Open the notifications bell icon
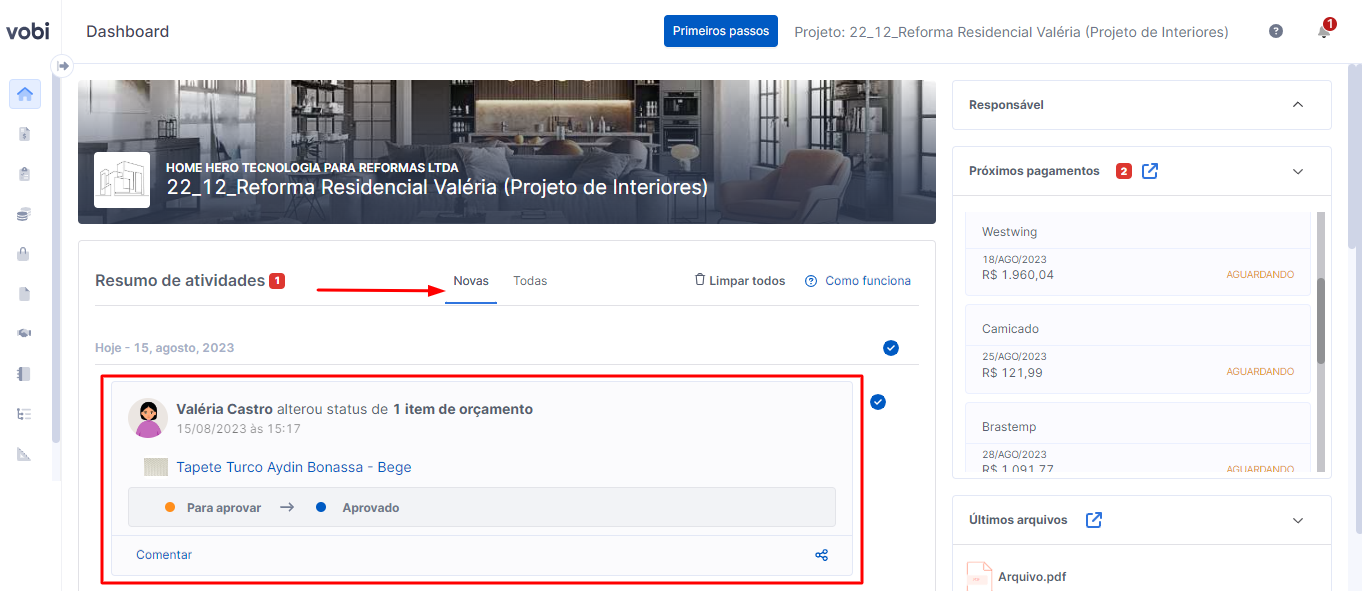The height and width of the screenshot is (591, 1362). click(x=1324, y=31)
